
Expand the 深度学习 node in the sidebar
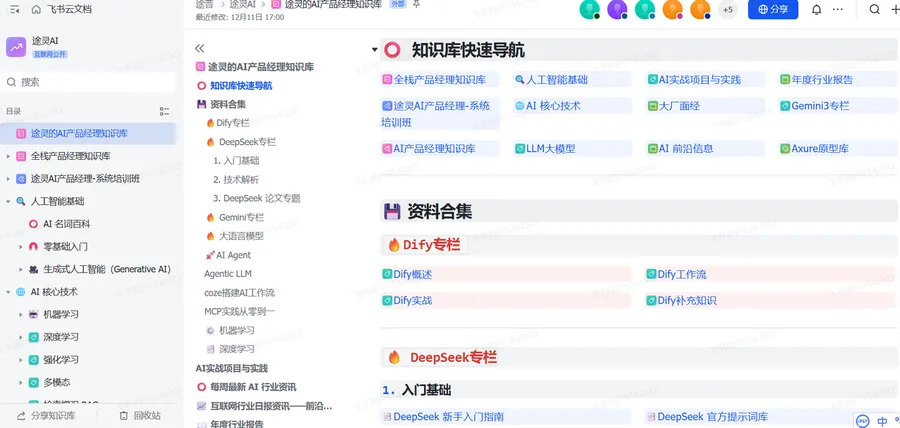(21, 337)
